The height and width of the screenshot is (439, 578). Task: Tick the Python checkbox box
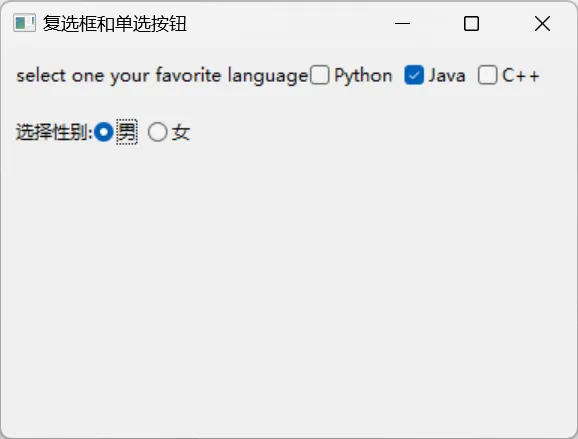[319, 75]
